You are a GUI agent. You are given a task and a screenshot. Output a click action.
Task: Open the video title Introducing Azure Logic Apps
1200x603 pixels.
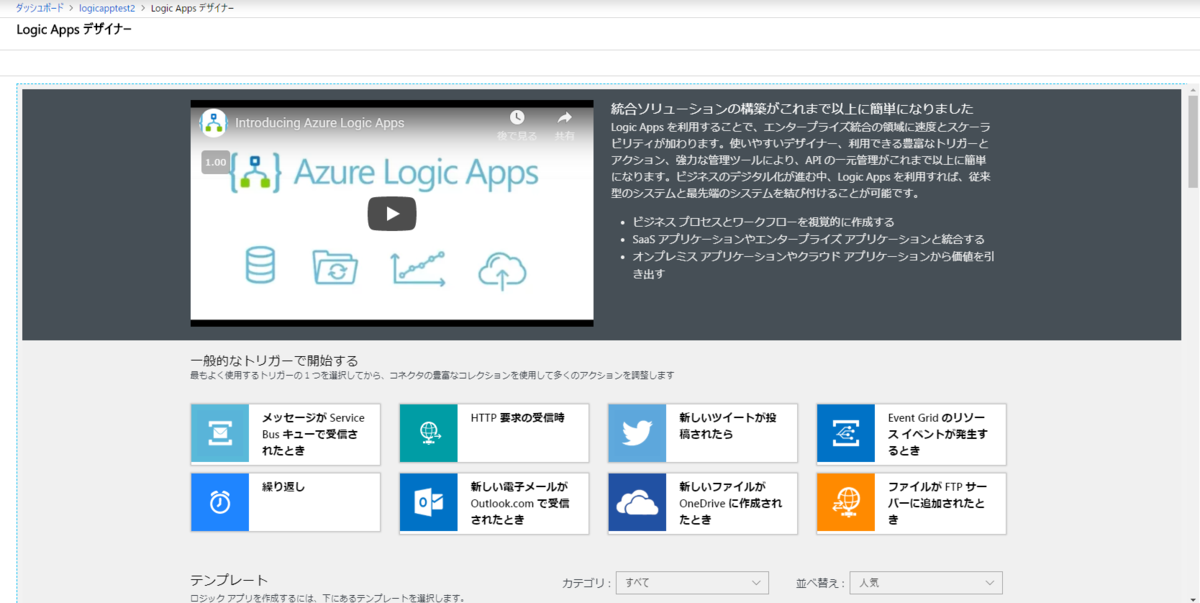coord(319,123)
